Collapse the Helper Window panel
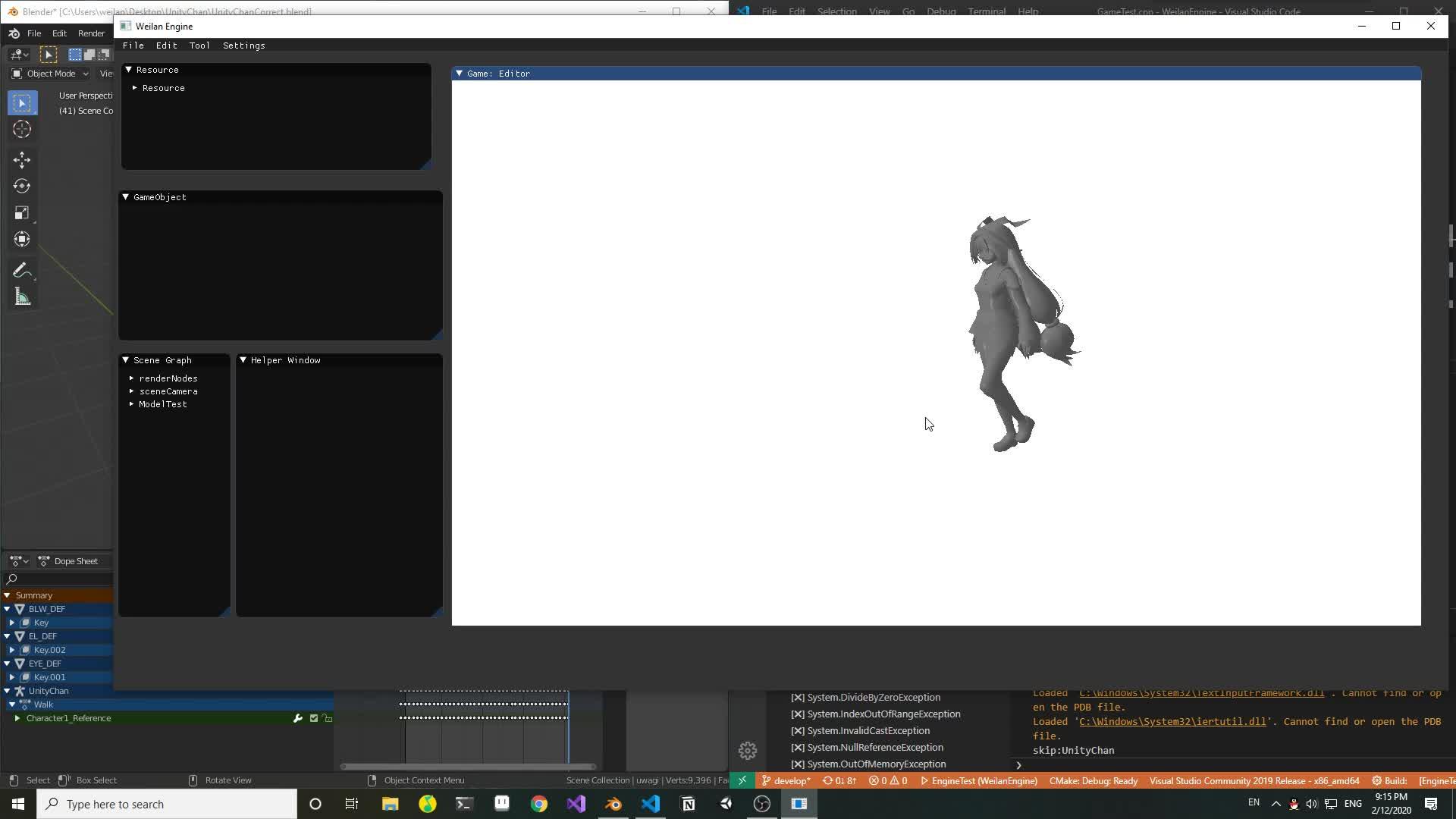This screenshot has width=1456, height=819. pyautogui.click(x=243, y=360)
